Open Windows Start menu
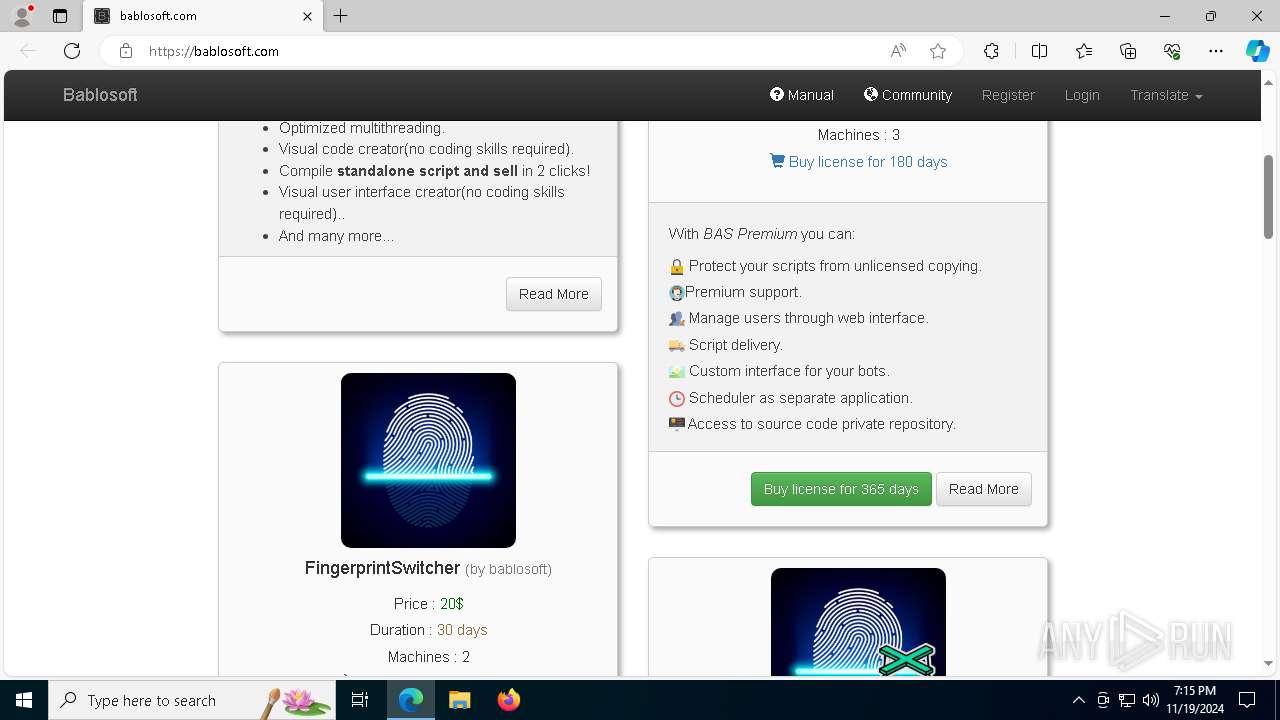Image resolution: width=1280 pixels, height=720 pixels. tap(24, 700)
